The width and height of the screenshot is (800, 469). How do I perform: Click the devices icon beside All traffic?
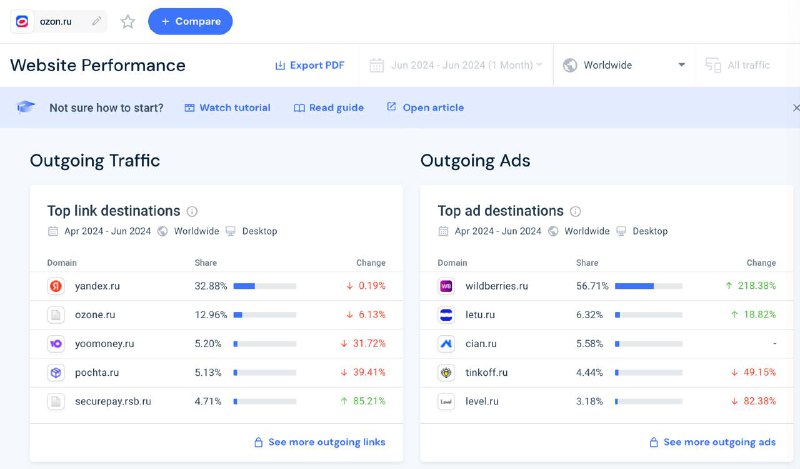click(713, 65)
